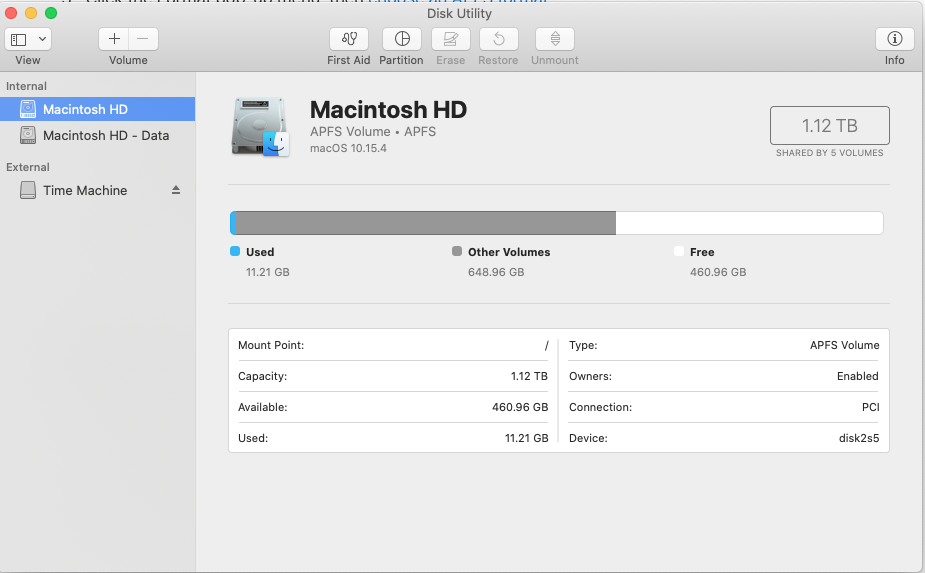The height and width of the screenshot is (573, 925).
Task: Click the 11.21 GB Used legend value
Action: [x=268, y=272]
